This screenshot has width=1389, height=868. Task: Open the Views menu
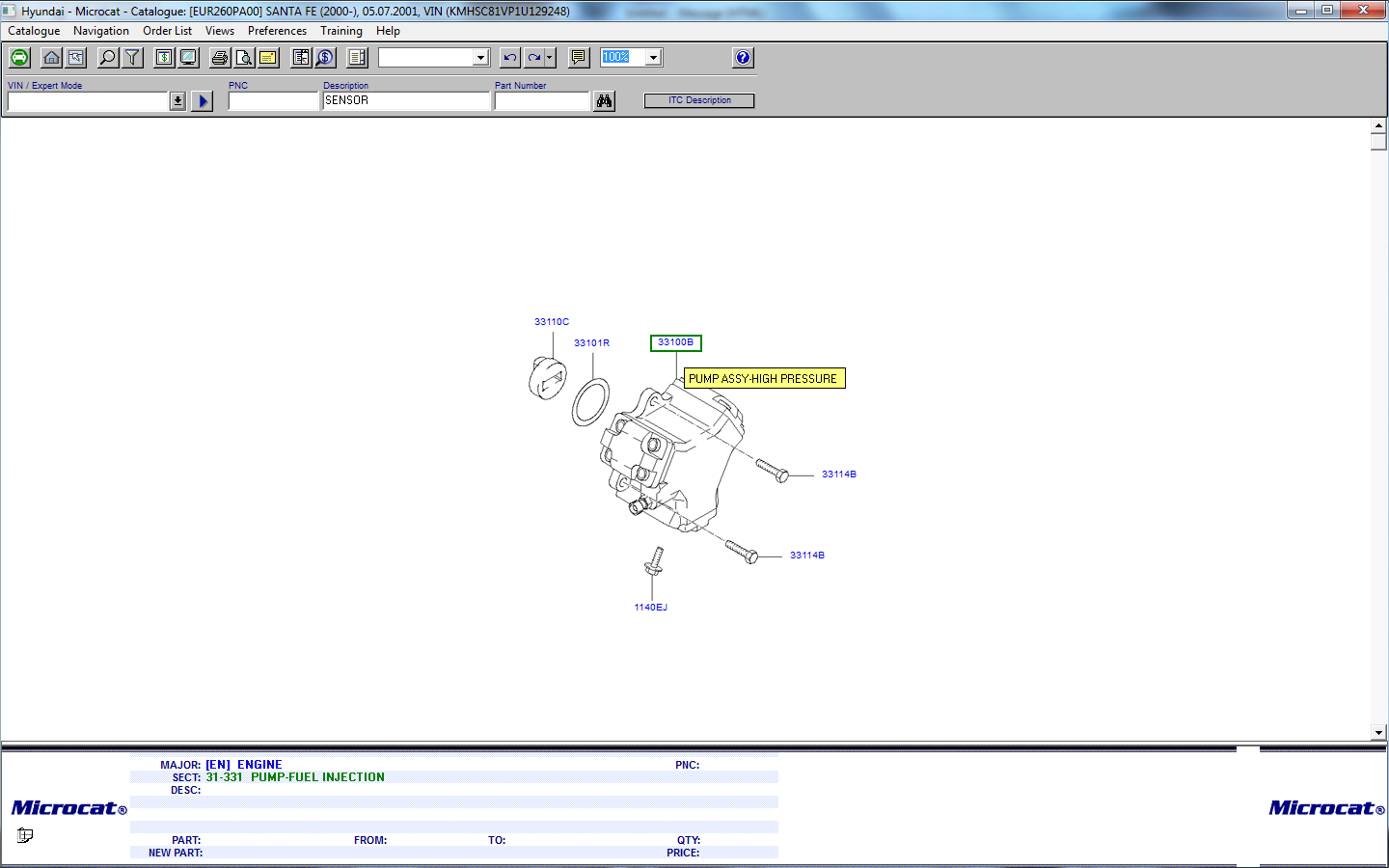[x=220, y=31]
